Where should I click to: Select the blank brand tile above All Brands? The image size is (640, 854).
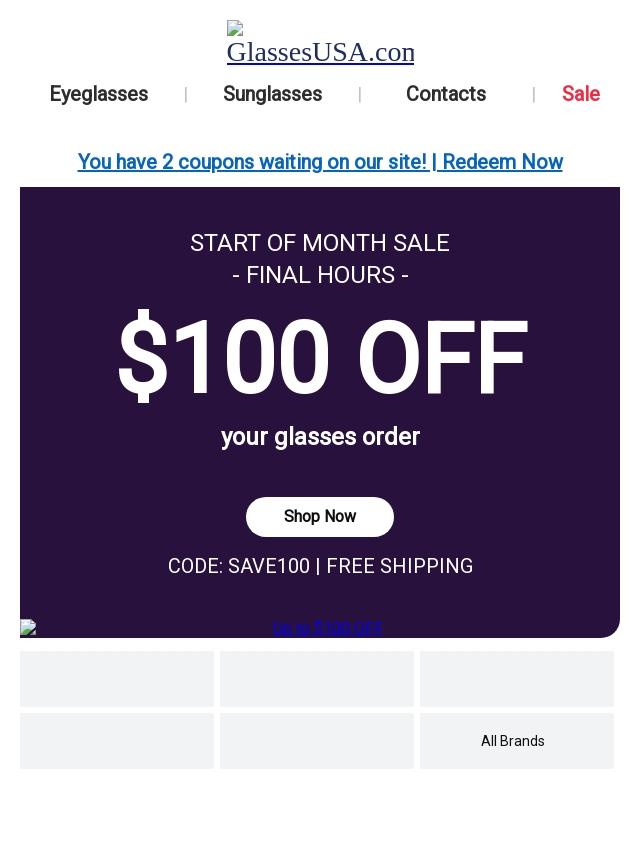[x=516, y=679]
